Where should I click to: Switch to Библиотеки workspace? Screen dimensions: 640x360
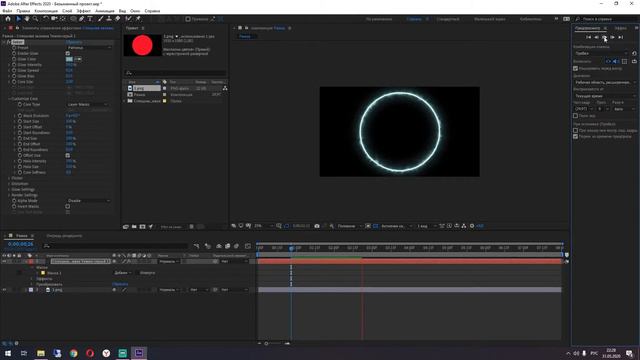(531, 19)
